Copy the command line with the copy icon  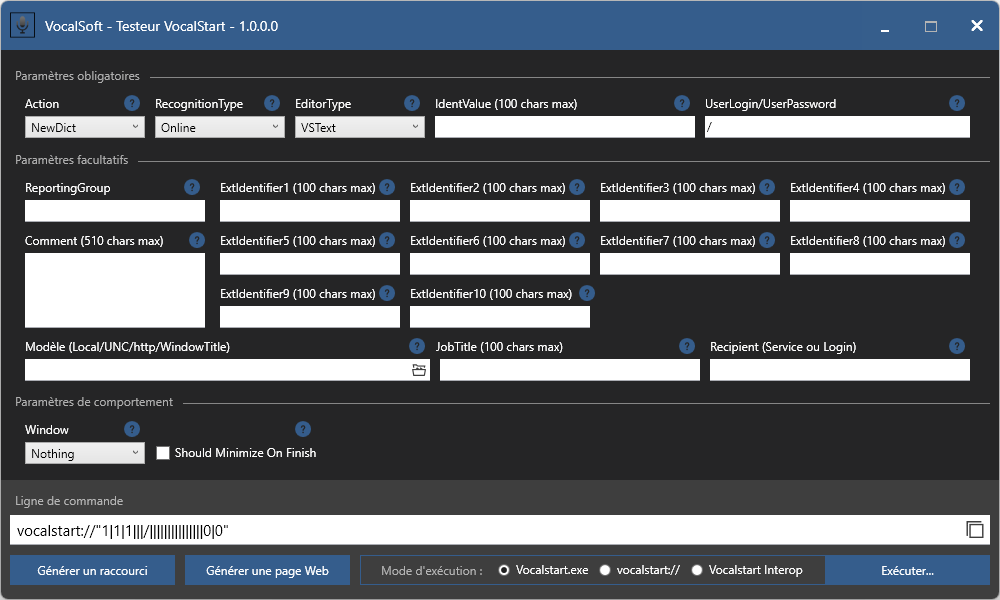pos(974,530)
